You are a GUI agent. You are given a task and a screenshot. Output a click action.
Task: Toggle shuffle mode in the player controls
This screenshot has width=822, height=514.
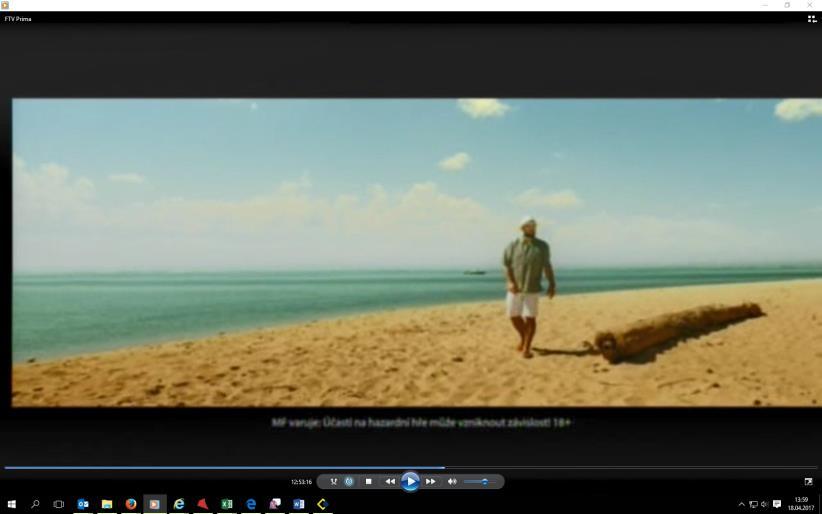[333, 481]
